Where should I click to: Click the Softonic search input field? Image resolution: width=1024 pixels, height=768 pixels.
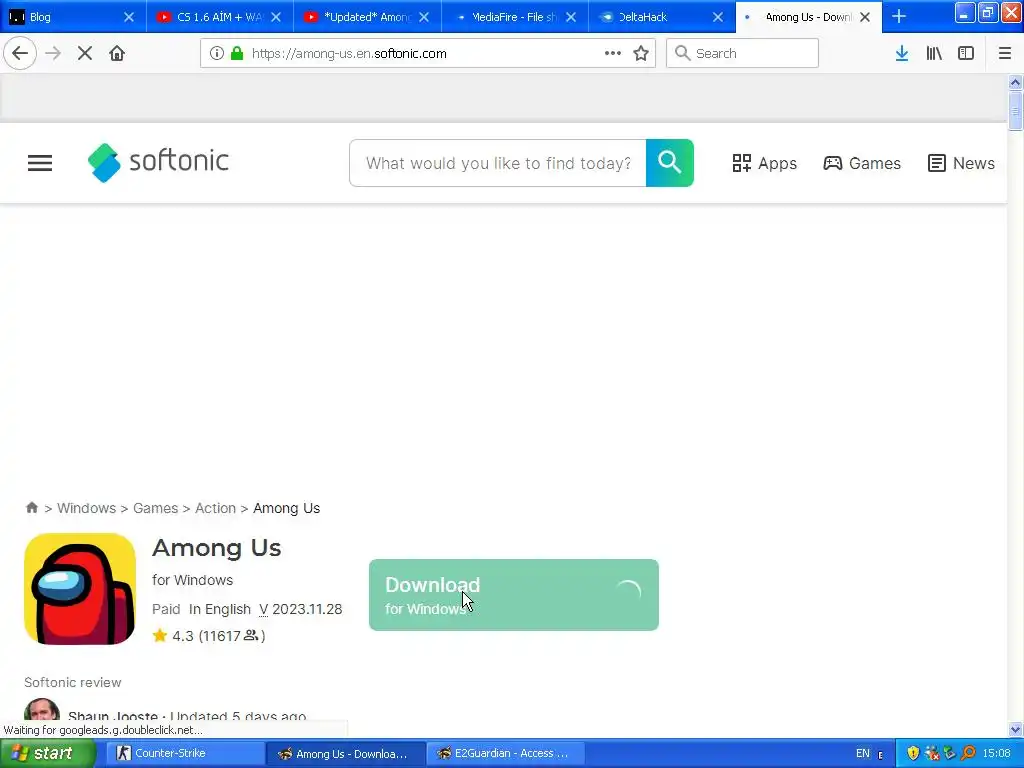(498, 163)
